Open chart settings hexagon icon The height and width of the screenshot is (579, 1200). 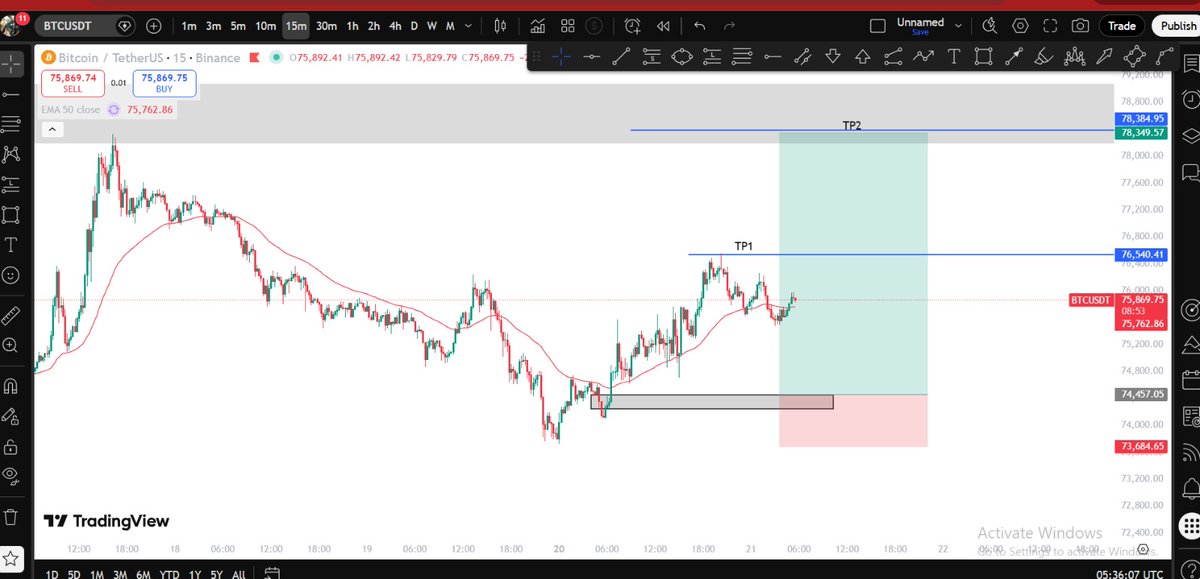1020,26
